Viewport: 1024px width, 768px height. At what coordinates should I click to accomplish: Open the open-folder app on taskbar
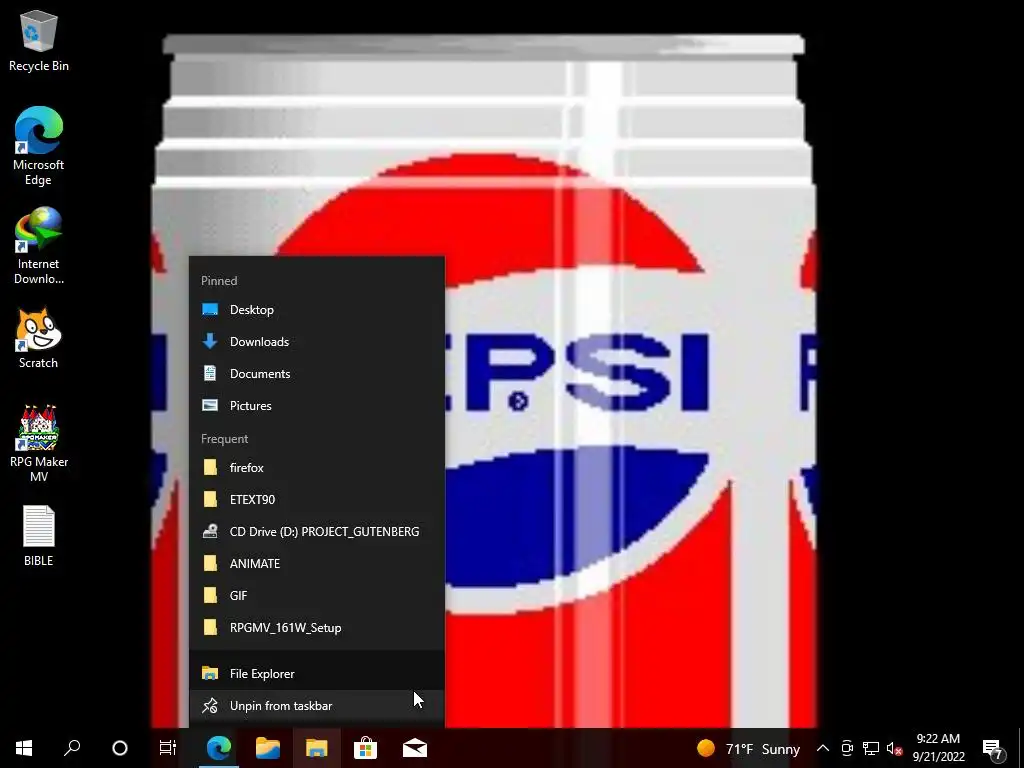point(268,748)
